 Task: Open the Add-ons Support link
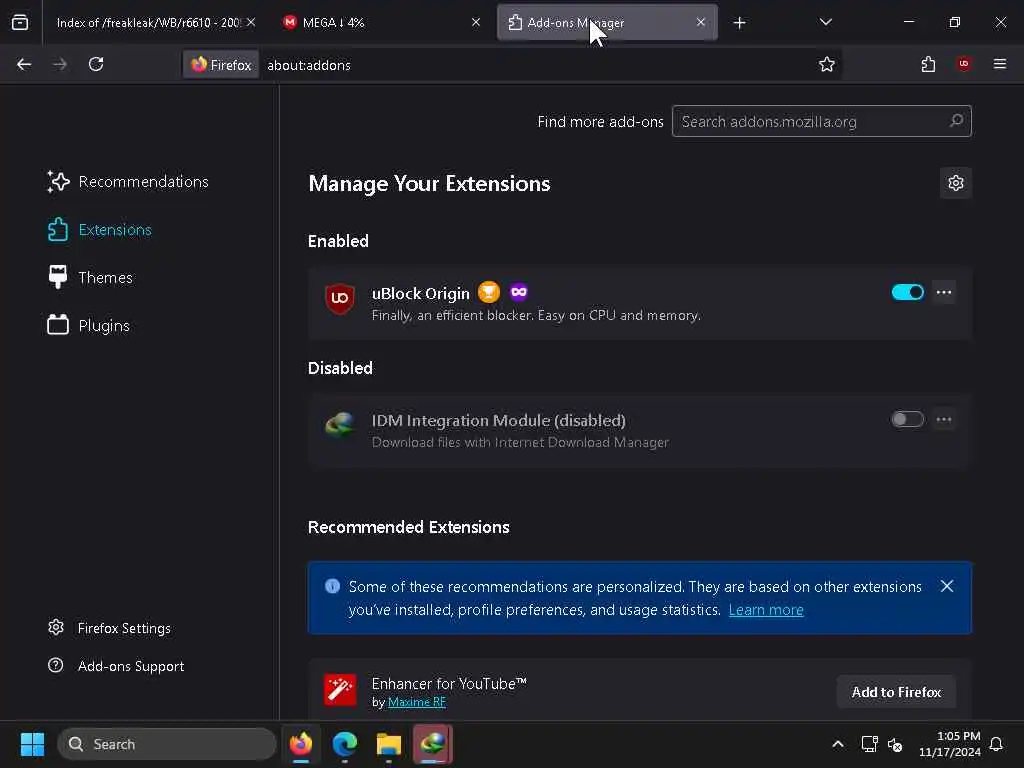point(116,666)
